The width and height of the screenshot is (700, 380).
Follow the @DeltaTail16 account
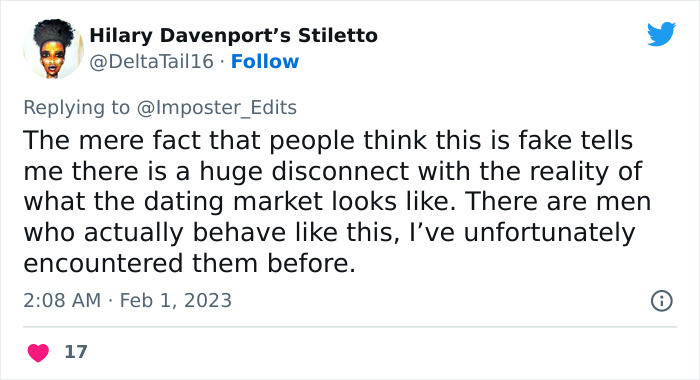coord(265,62)
